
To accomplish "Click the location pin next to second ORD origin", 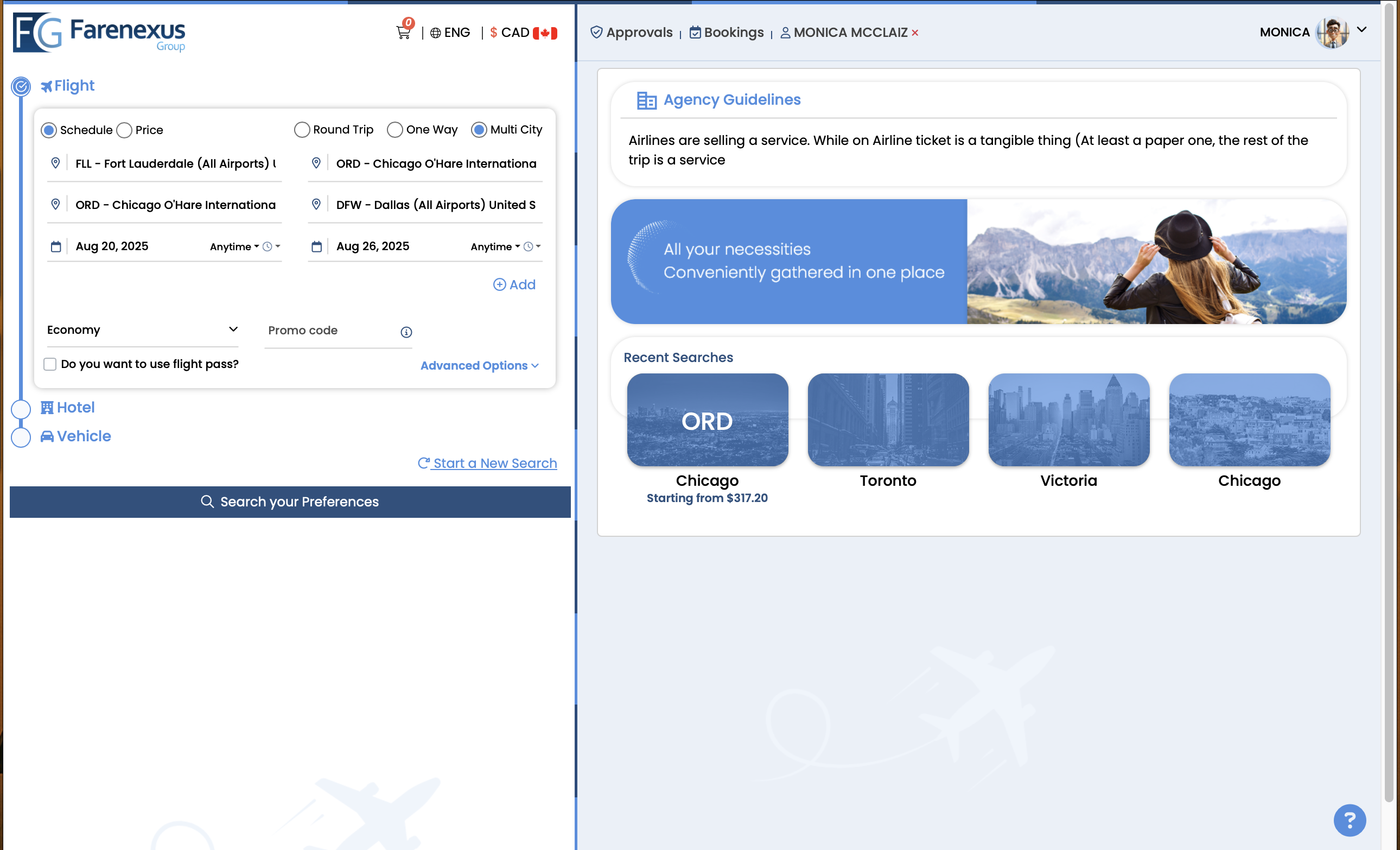I will (56, 204).
